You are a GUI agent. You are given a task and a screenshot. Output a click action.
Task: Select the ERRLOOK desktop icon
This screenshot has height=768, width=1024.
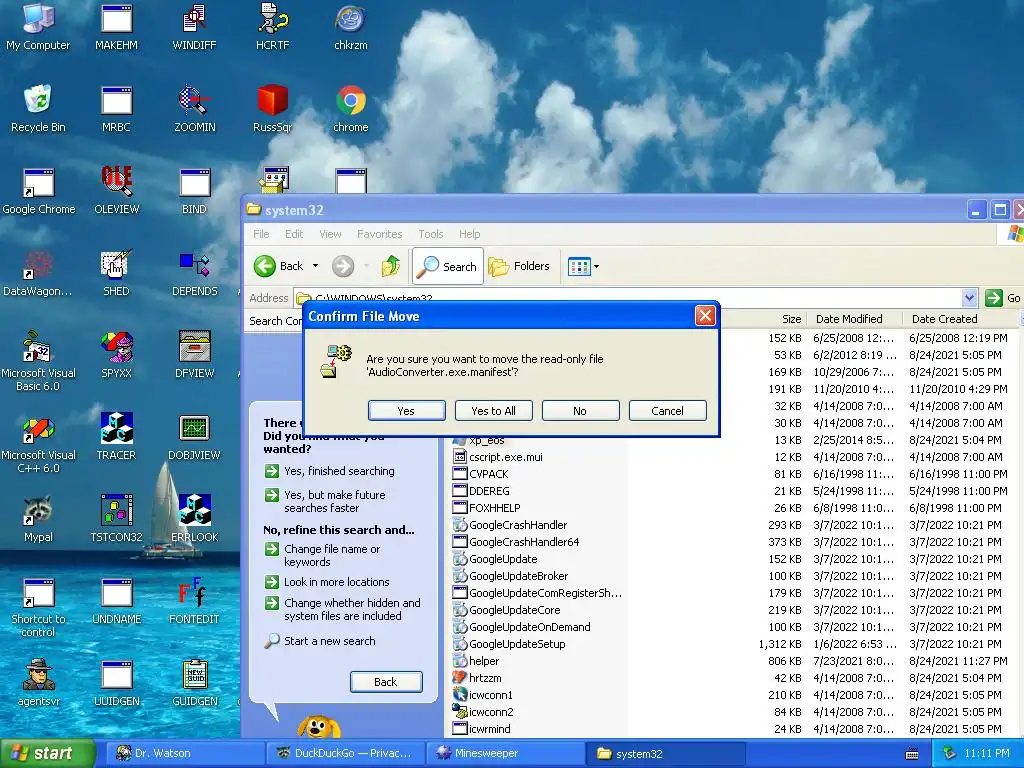(x=194, y=519)
